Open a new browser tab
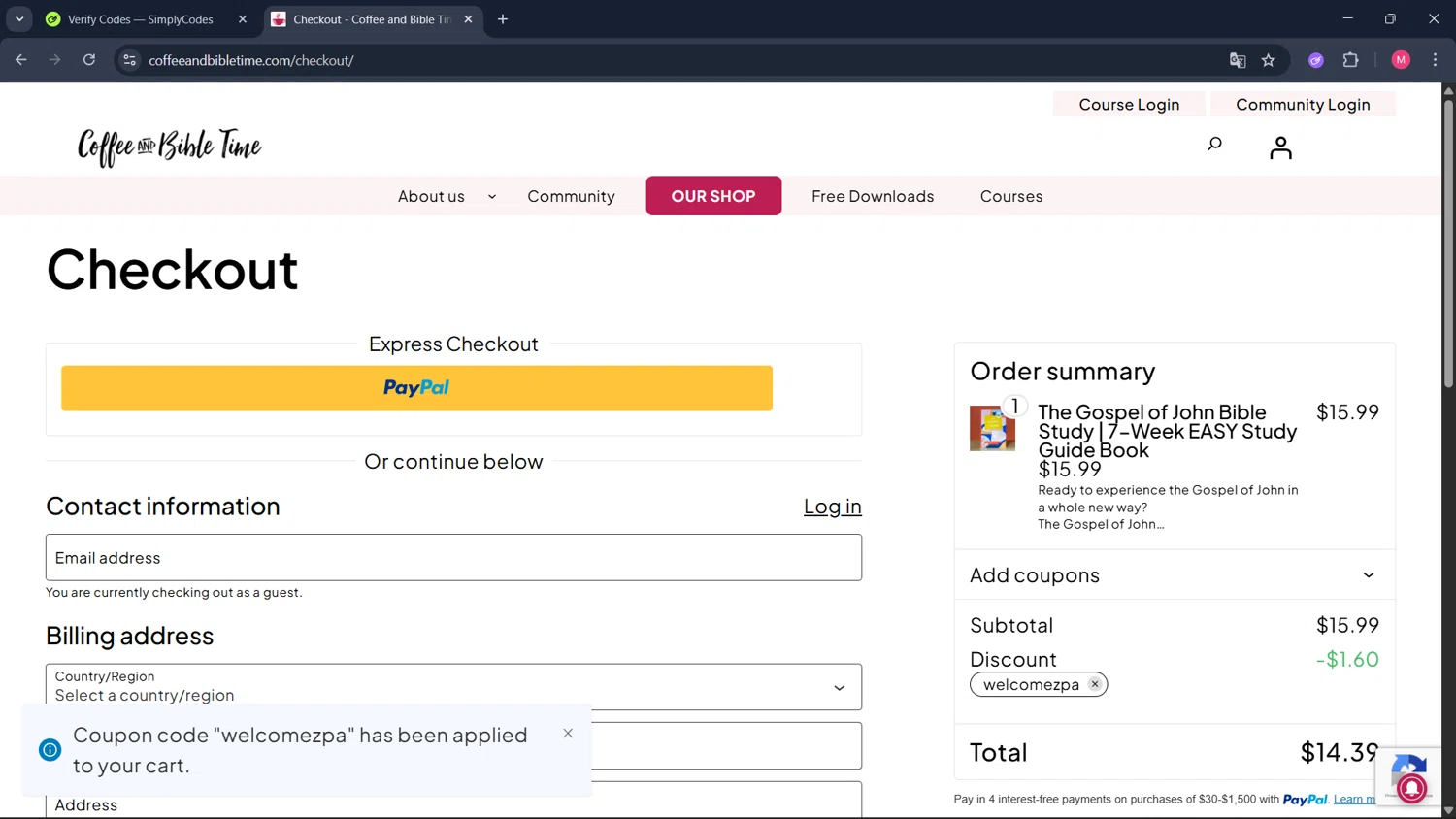This screenshot has height=819, width=1456. pyautogui.click(x=503, y=19)
